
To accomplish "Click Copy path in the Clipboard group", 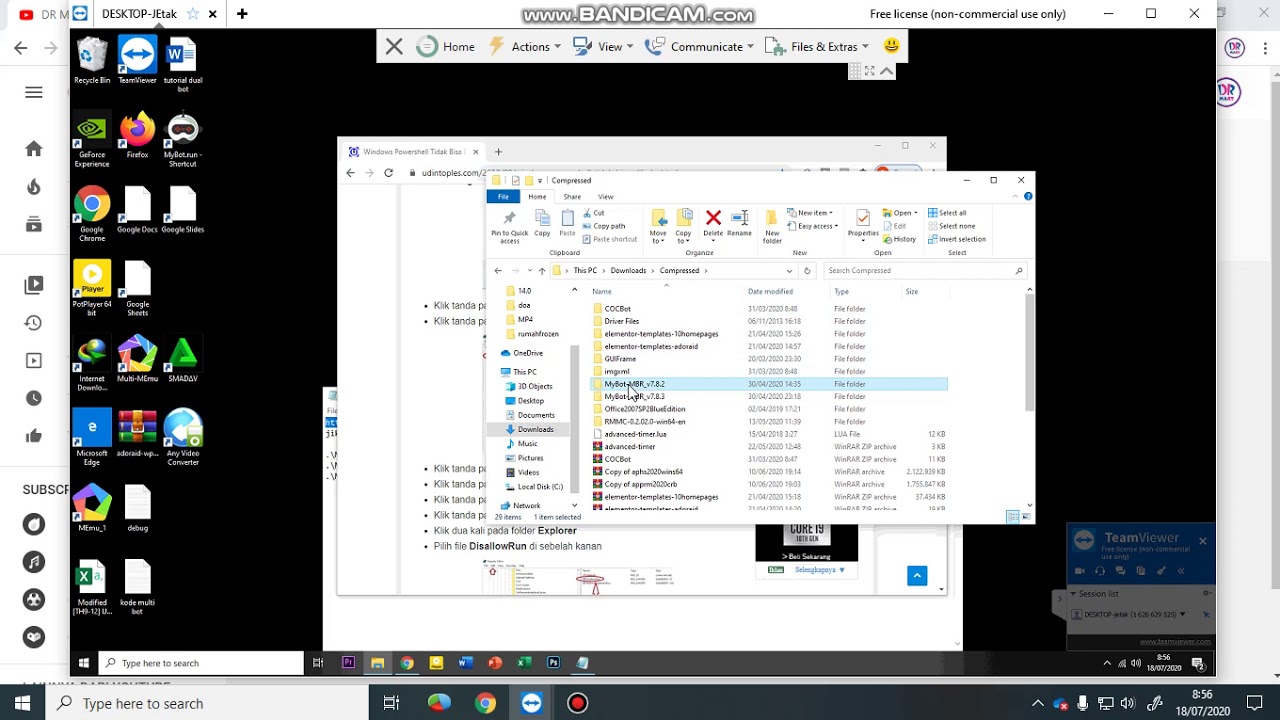I will click(x=603, y=226).
